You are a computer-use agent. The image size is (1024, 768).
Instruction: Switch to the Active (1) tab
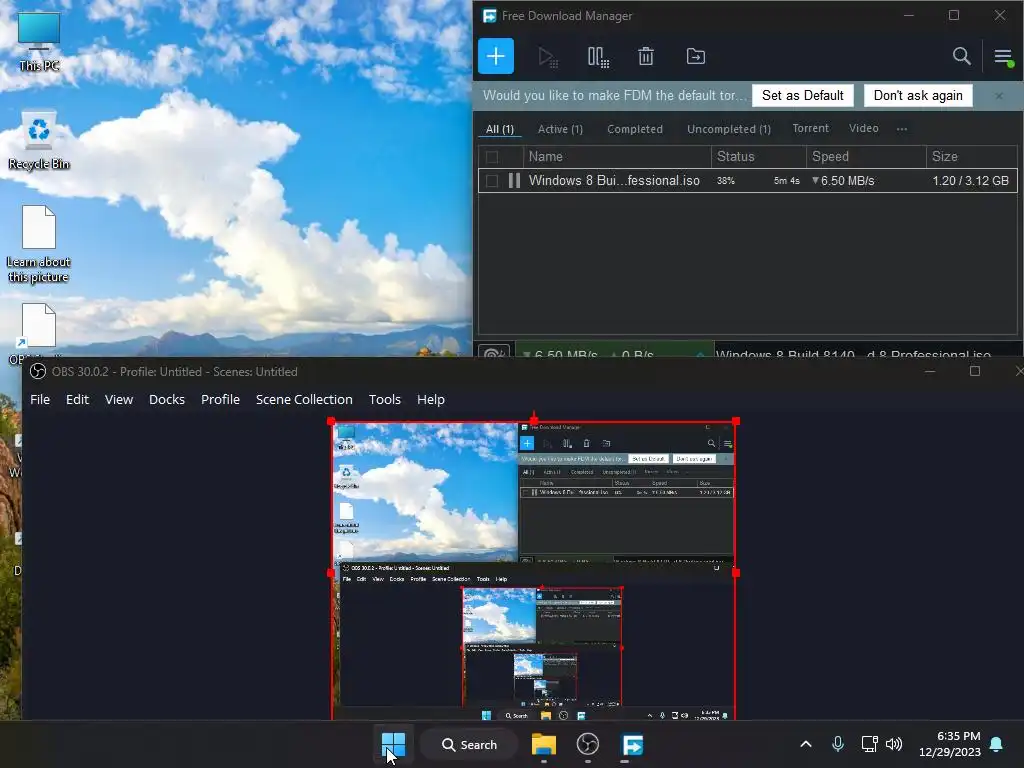560,129
